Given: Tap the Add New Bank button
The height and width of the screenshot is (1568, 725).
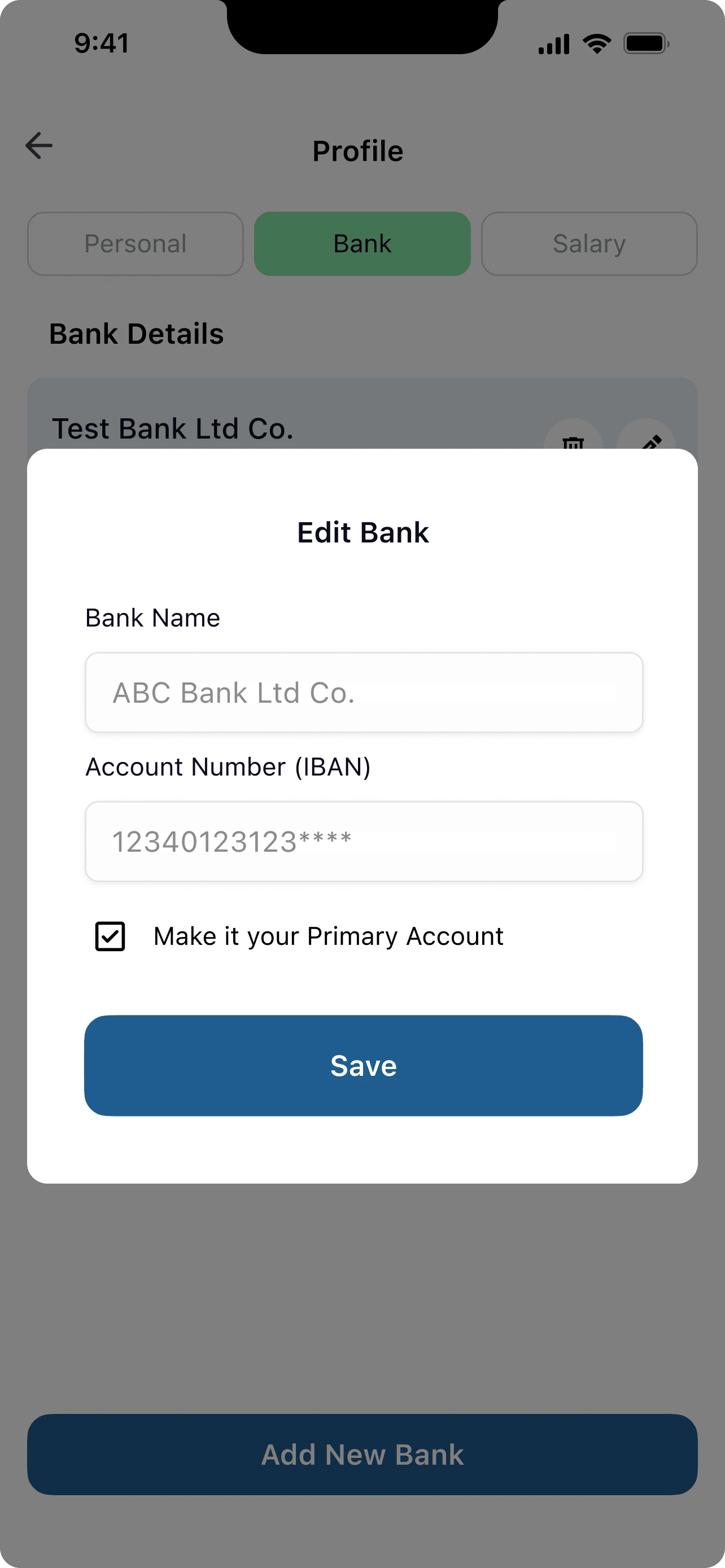Looking at the screenshot, I should coord(362,1454).
